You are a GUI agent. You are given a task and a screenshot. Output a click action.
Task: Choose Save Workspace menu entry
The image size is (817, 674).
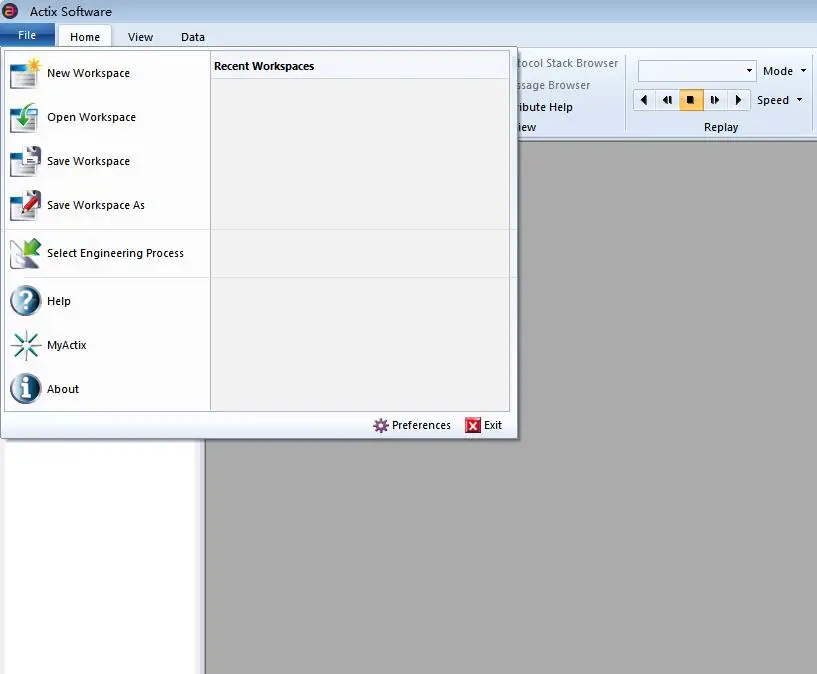pos(107,161)
